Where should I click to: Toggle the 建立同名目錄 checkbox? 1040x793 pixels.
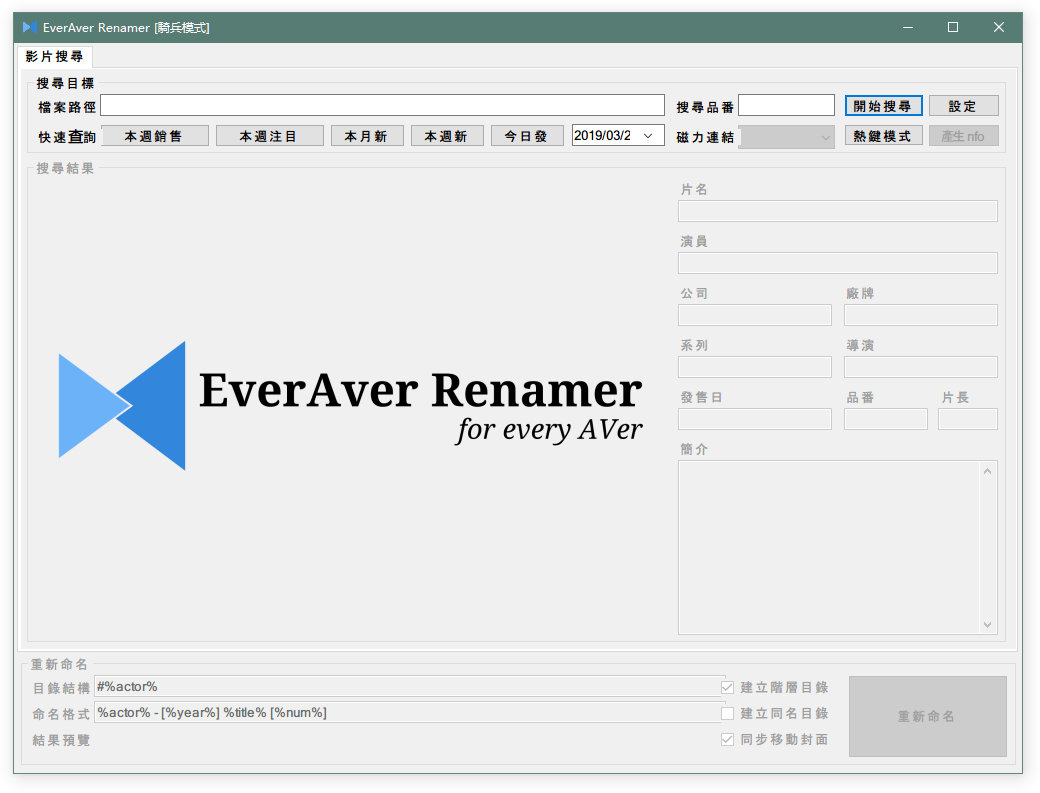[x=728, y=713]
